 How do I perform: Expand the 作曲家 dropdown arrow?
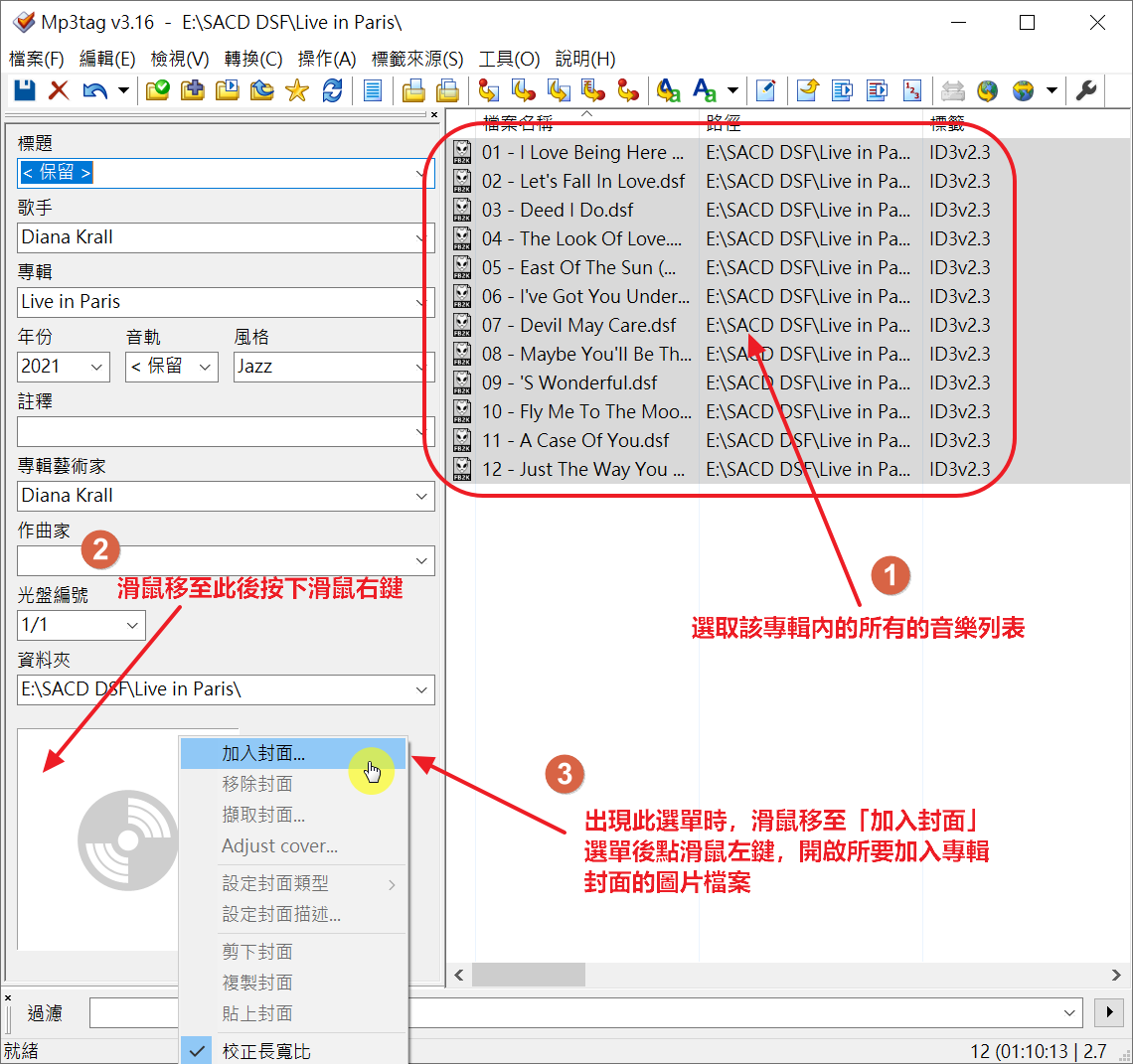pos(421,560)
